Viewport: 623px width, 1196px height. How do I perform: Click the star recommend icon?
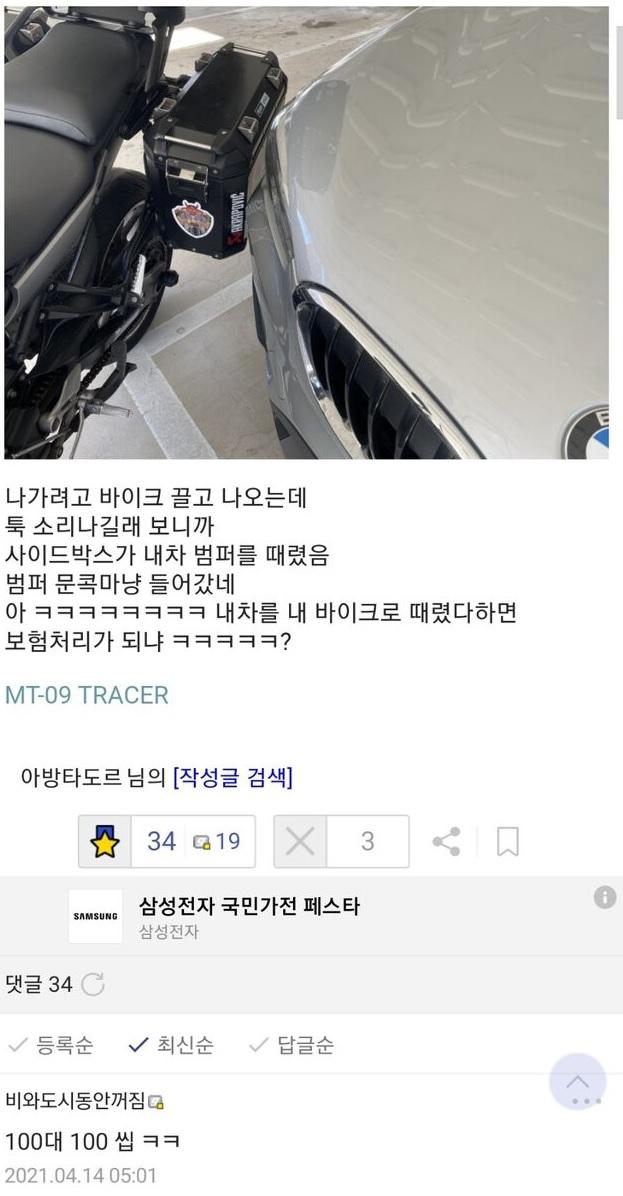105,841
